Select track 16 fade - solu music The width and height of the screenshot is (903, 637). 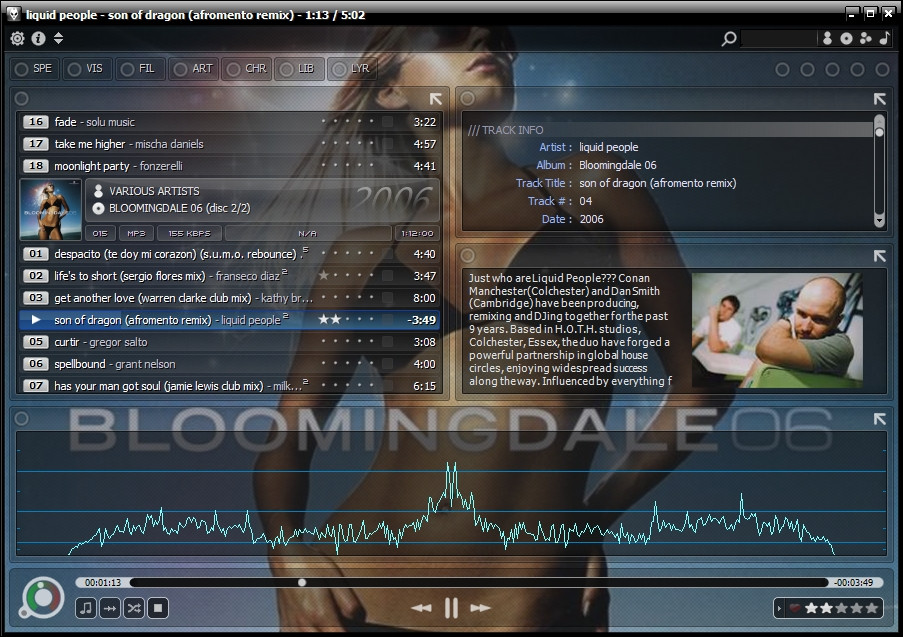coord(230,122)
